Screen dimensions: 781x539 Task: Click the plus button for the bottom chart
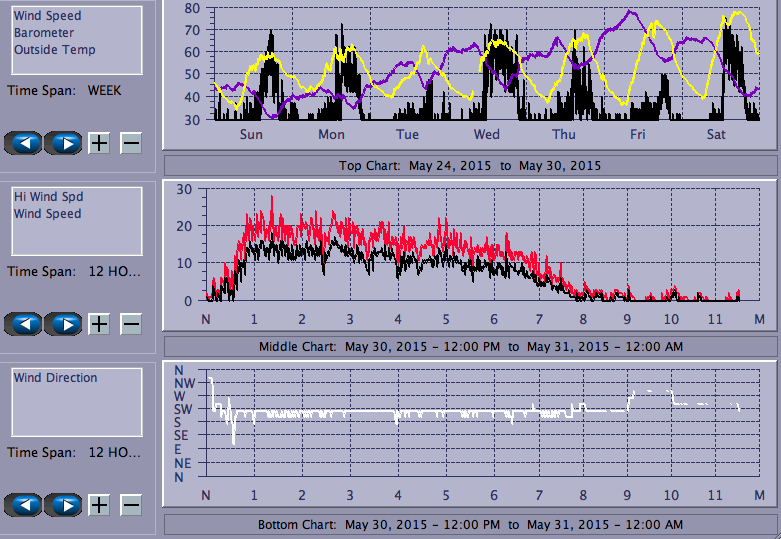tap(99, 505)
